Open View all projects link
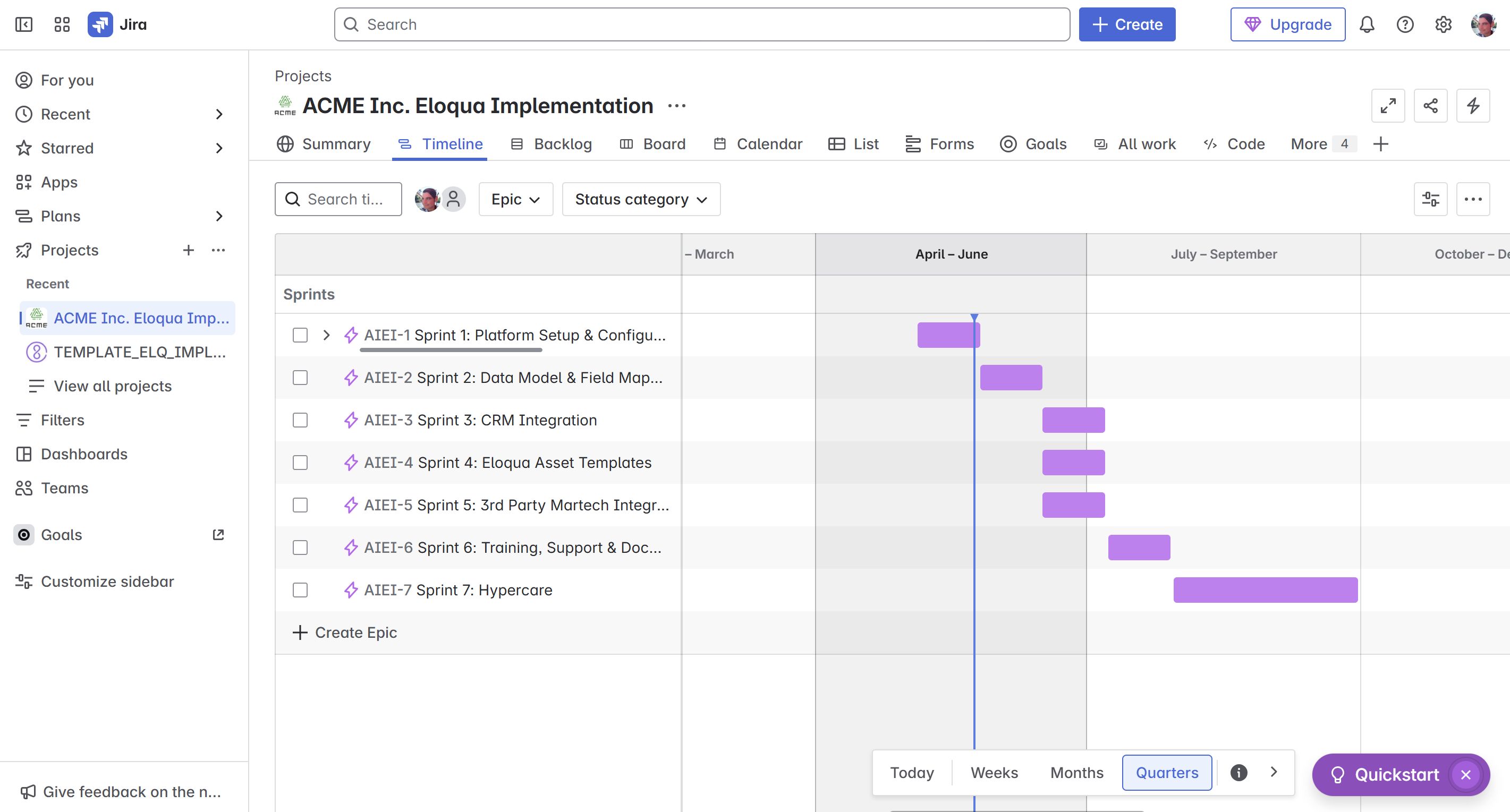The height and width of the screenshot is (812, 1510). [112, 386]
